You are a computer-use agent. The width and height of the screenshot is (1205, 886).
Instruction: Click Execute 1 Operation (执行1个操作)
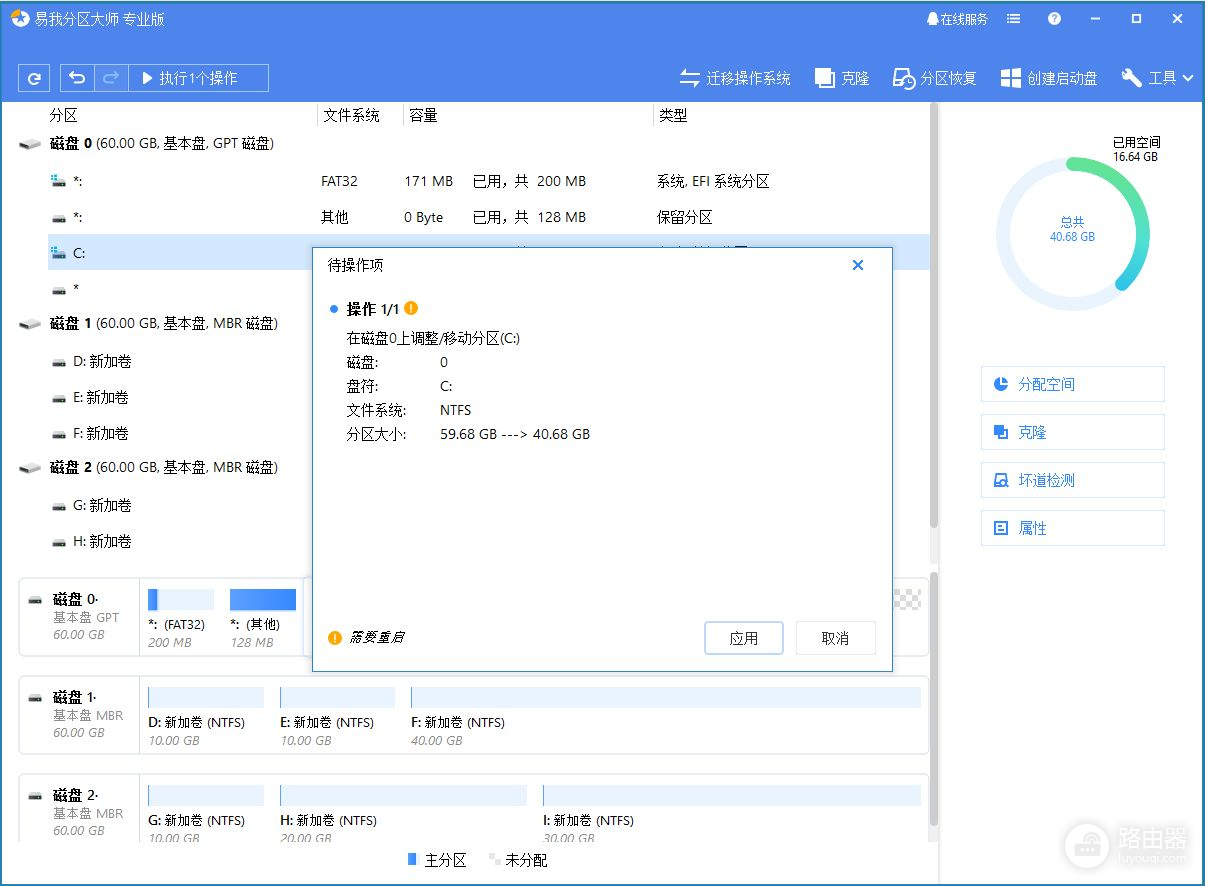pyautogui.click(x=199, y=78)
